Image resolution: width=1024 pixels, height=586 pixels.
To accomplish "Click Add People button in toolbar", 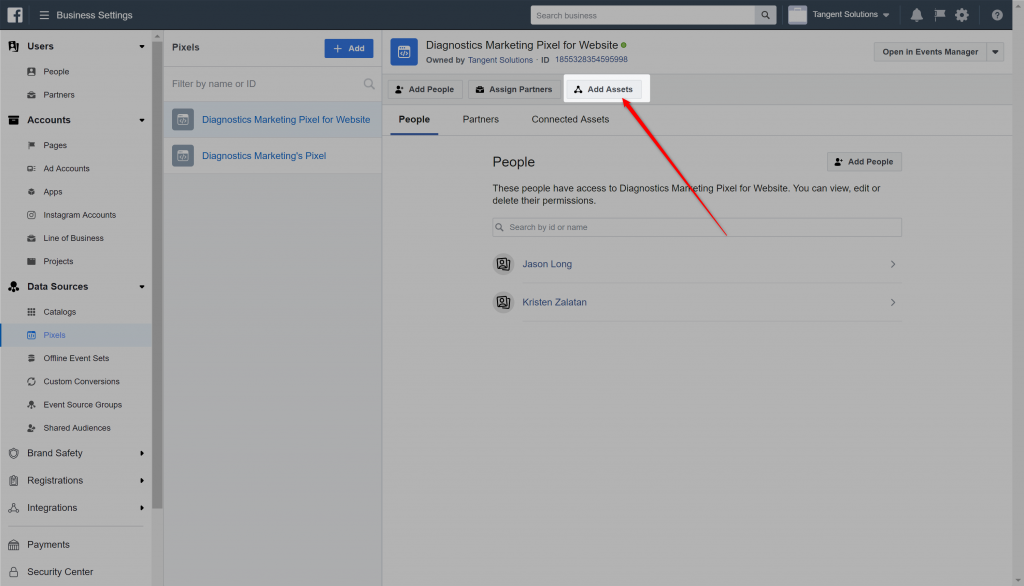I will [425, 90].
